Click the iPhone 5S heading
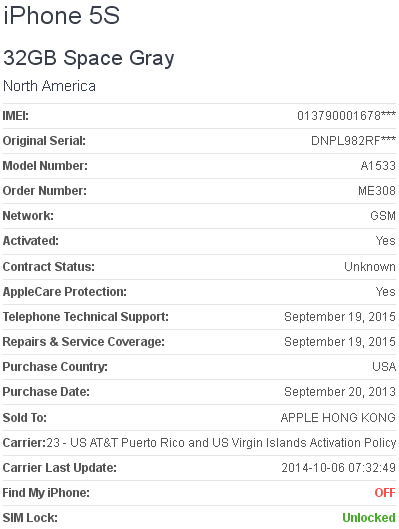 62,15
